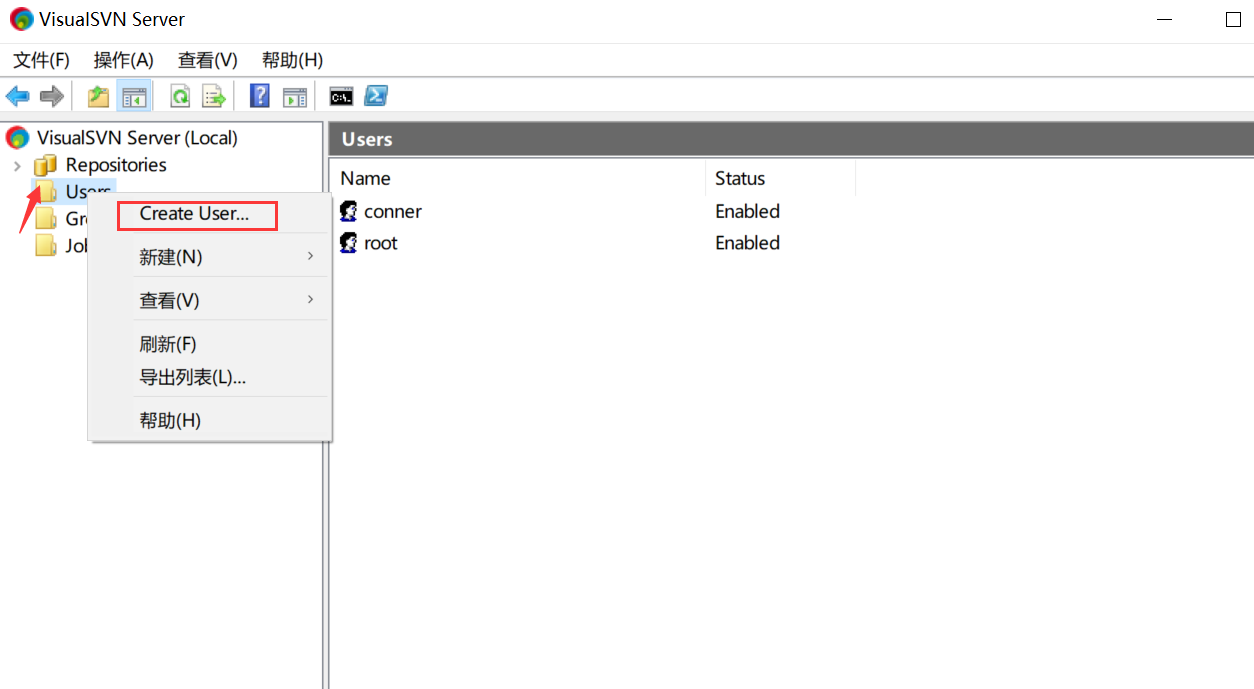1254x689 pixels.
Task: Open the 新建(N) submenu
Action: tap(230, 257)
